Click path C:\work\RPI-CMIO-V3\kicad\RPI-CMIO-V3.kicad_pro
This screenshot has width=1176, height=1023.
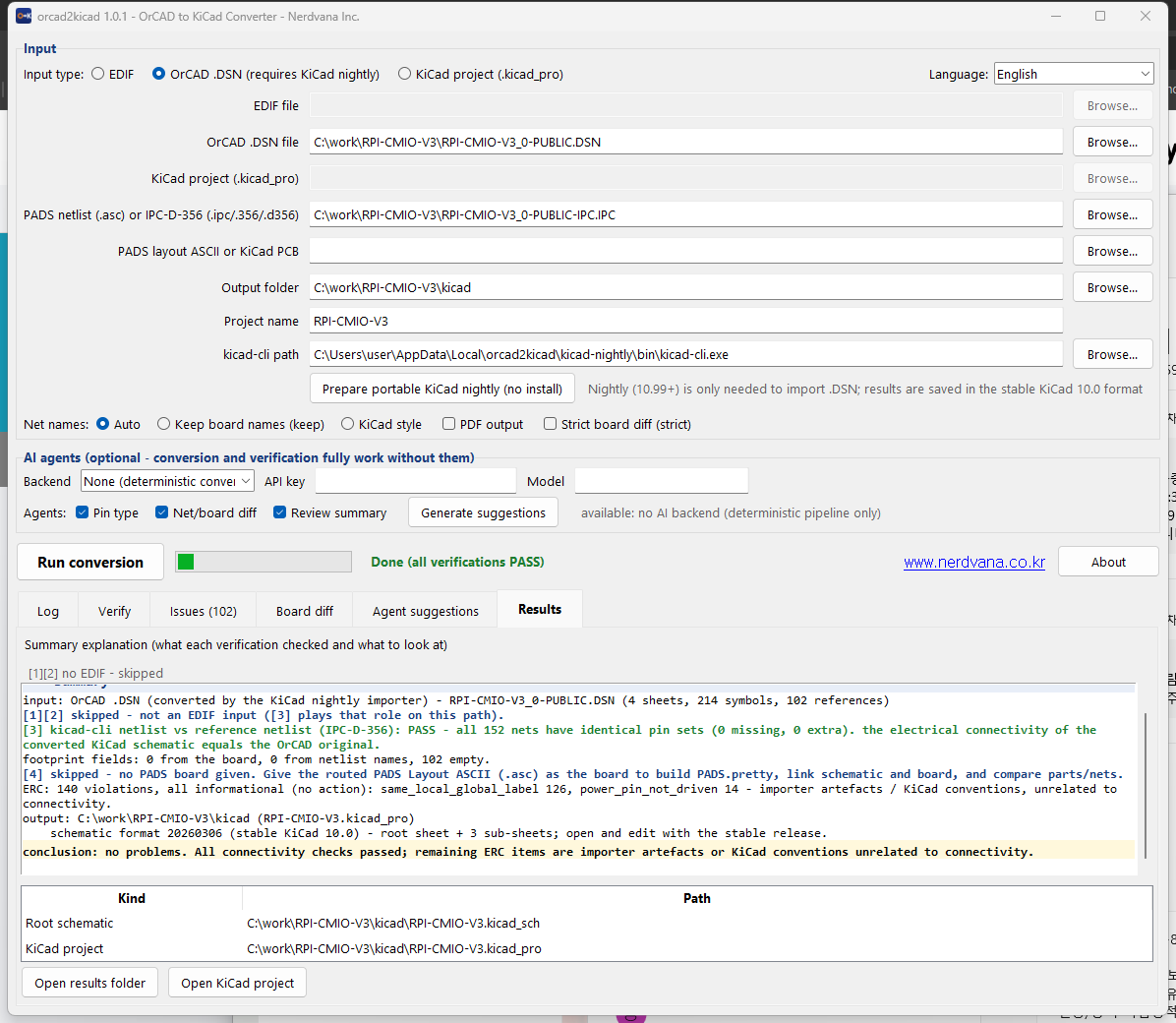(393, 948)
